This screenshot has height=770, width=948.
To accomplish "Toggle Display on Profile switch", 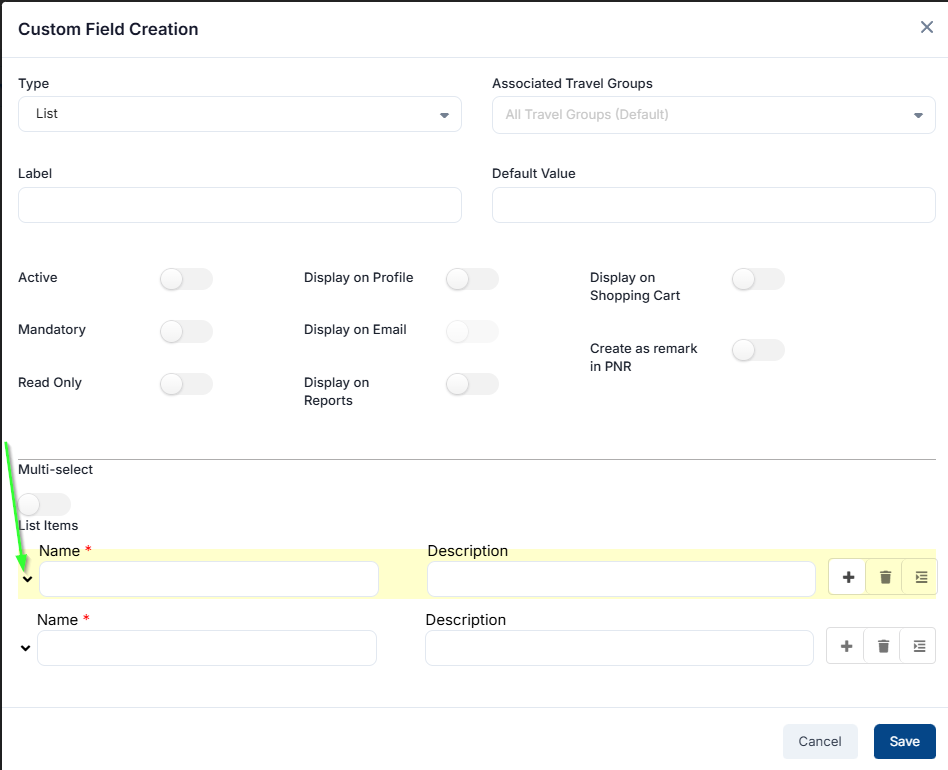I will (472, 279).
